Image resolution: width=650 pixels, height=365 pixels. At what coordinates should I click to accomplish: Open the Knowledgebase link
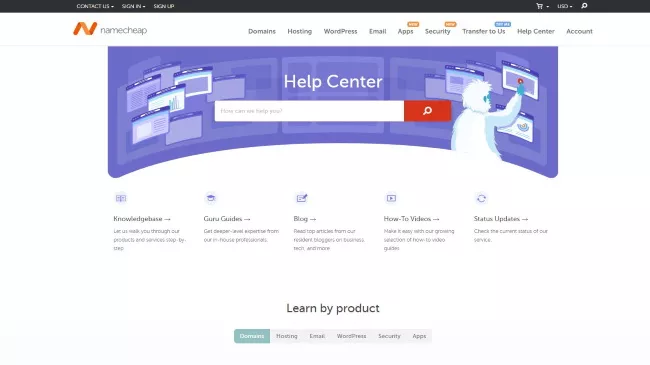pos(142,219)
